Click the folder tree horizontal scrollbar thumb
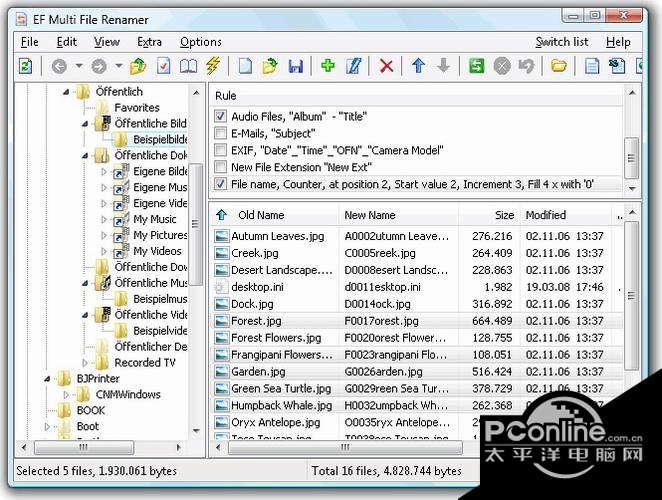662x500 pixels. click(x=84, y=447)
